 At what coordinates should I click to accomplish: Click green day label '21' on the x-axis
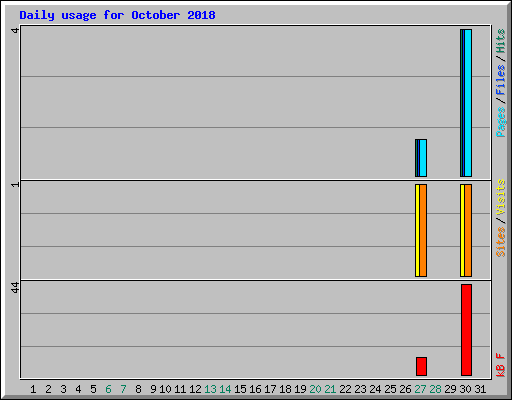click(x=330, y=389)
